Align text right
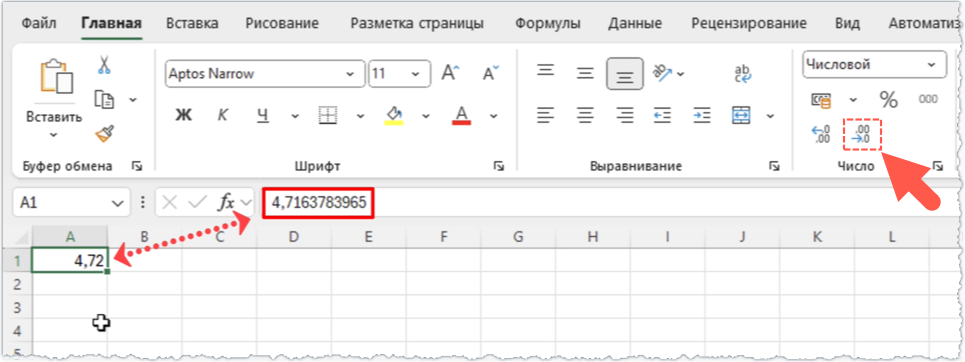965x362 pixels. pyautogui.click(x=625, y=115)
